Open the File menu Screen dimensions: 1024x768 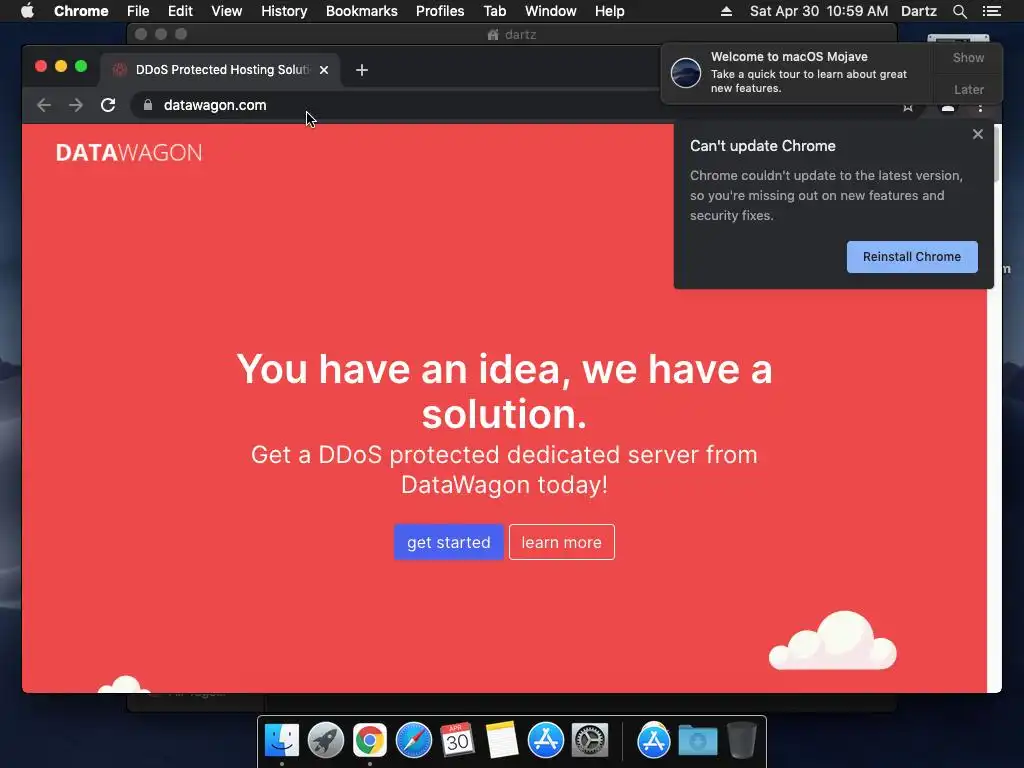(138, 11)
